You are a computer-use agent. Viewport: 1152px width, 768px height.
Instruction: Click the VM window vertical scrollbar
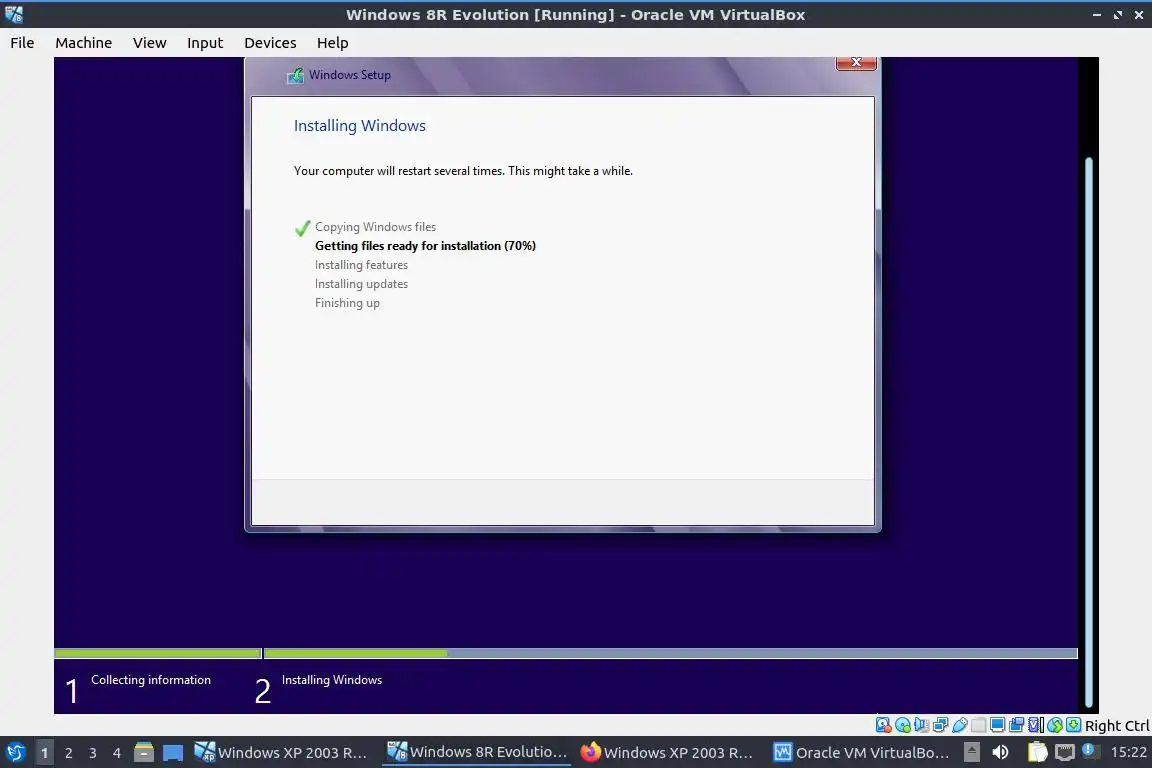tap(1089, 432)
